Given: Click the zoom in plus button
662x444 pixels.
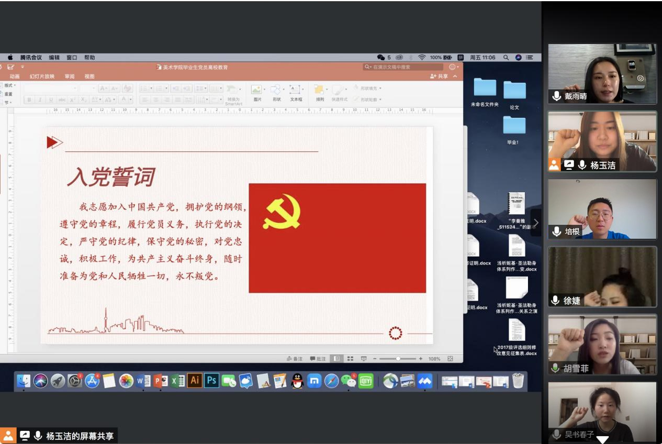Looking at the screenshot, I should pos(421,359).
